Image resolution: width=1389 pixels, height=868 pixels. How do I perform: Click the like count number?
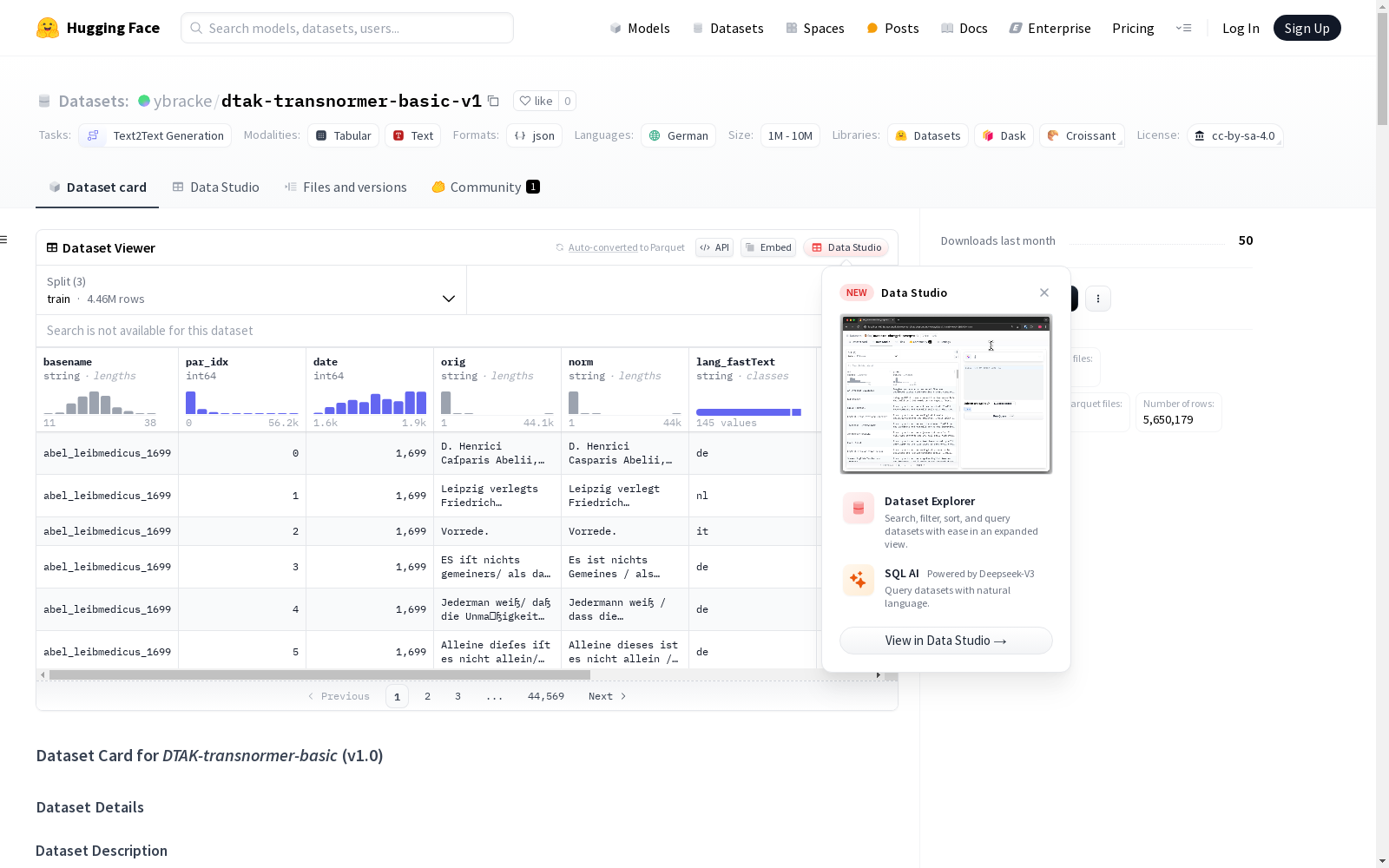[x=568, y=101]
